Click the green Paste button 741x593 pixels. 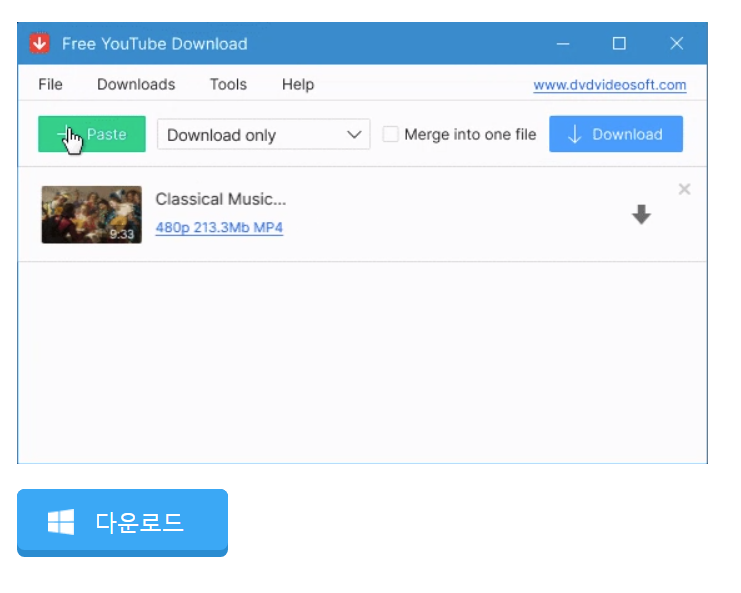point(92,134)
